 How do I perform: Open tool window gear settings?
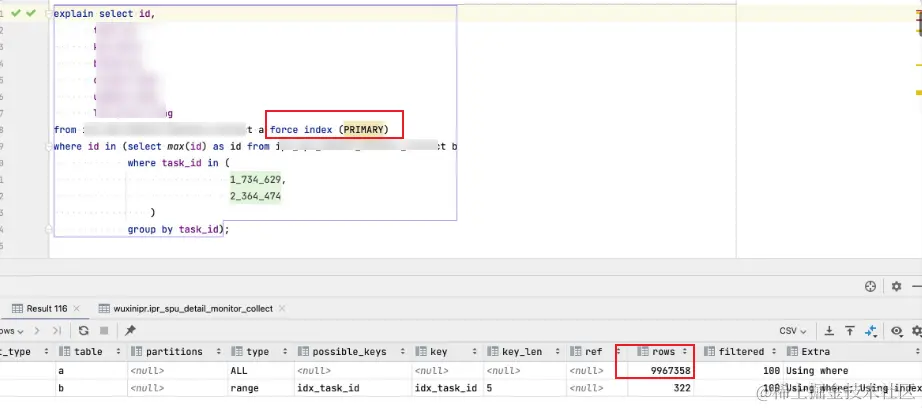(x=896, y=286)
